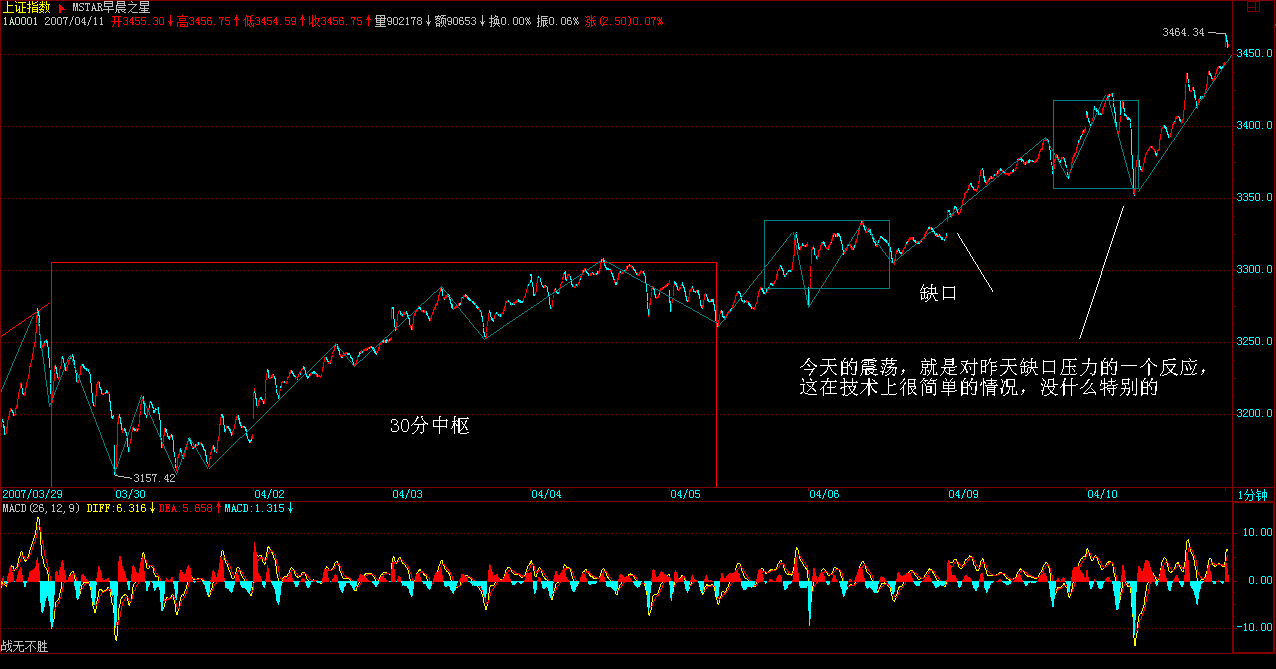This screenshot has height=669, width=1276.
Task: Click the red triangle next to 上证指数
Action: tap(61, 8)
